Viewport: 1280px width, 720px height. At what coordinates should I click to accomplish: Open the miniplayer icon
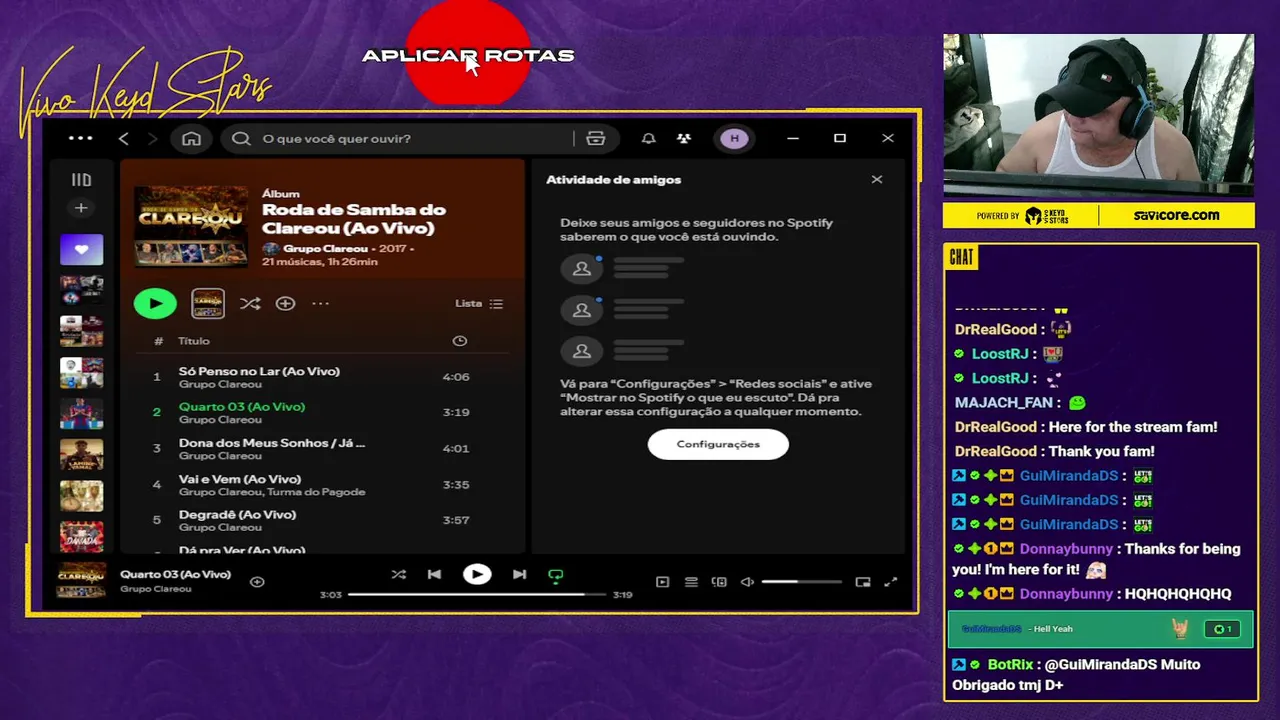click(x=863, y=582)
